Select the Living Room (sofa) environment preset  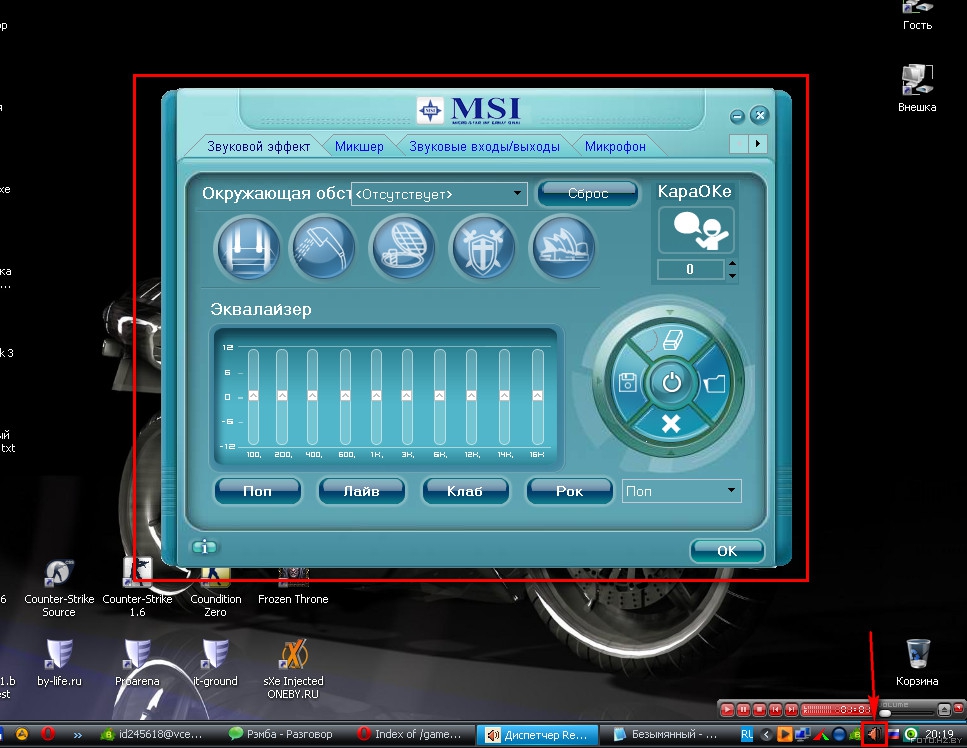[x=248, y=249]
